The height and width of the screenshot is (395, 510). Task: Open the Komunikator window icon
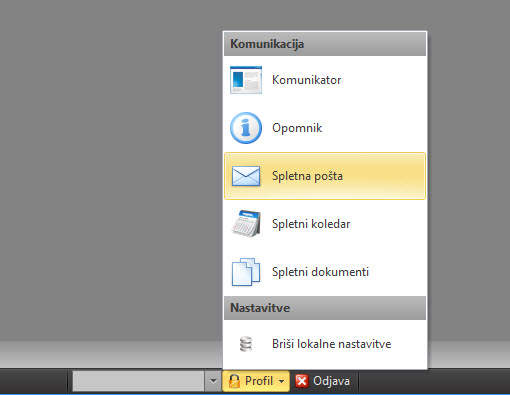246,80
